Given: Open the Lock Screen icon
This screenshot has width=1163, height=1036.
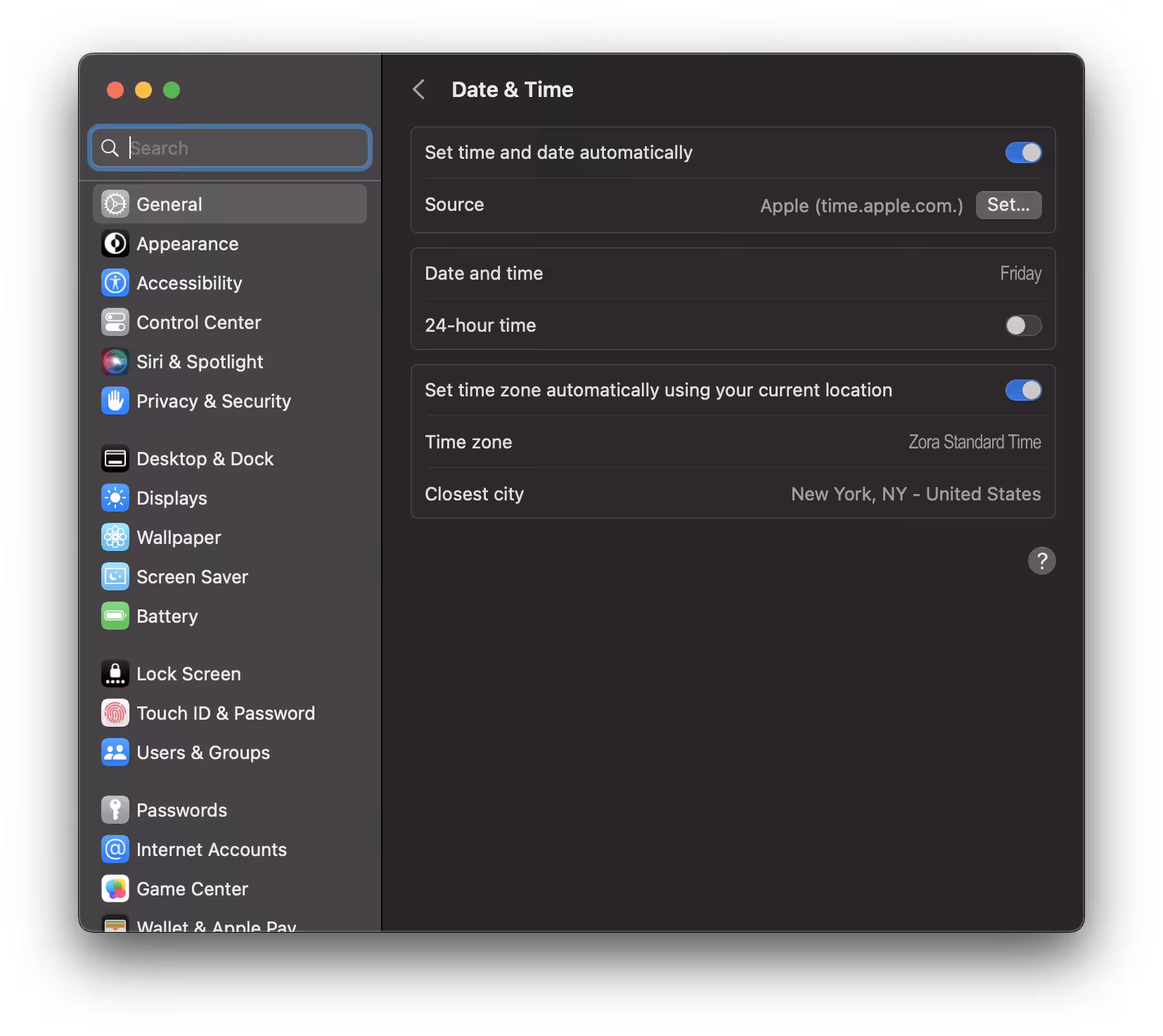Looking at the screenshot, I should click(115, 673).
